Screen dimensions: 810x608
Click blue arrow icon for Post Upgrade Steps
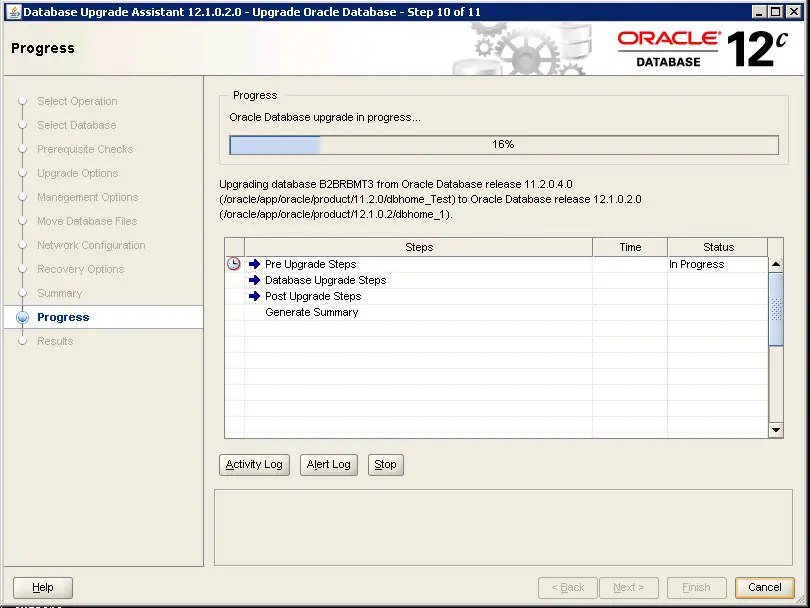254,296
